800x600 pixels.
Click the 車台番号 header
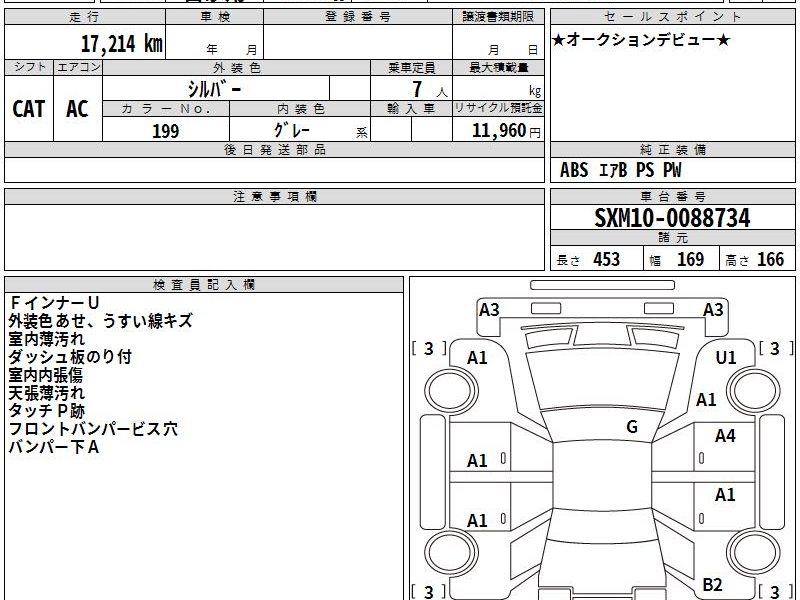(672, 196)
